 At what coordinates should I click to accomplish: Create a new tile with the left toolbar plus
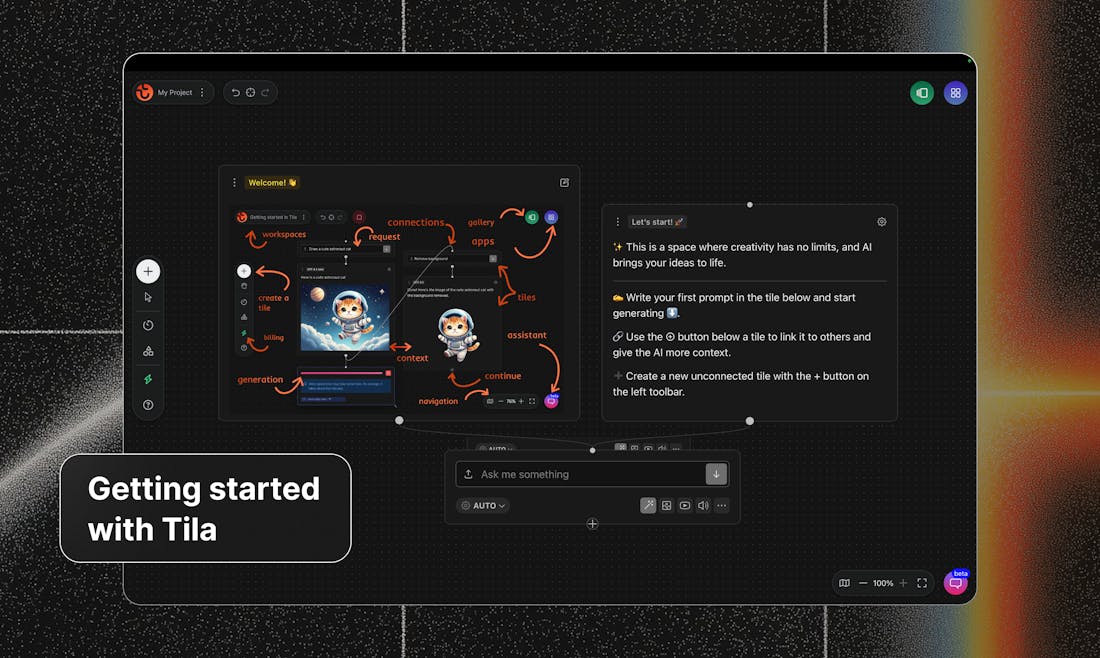(148, 271)
